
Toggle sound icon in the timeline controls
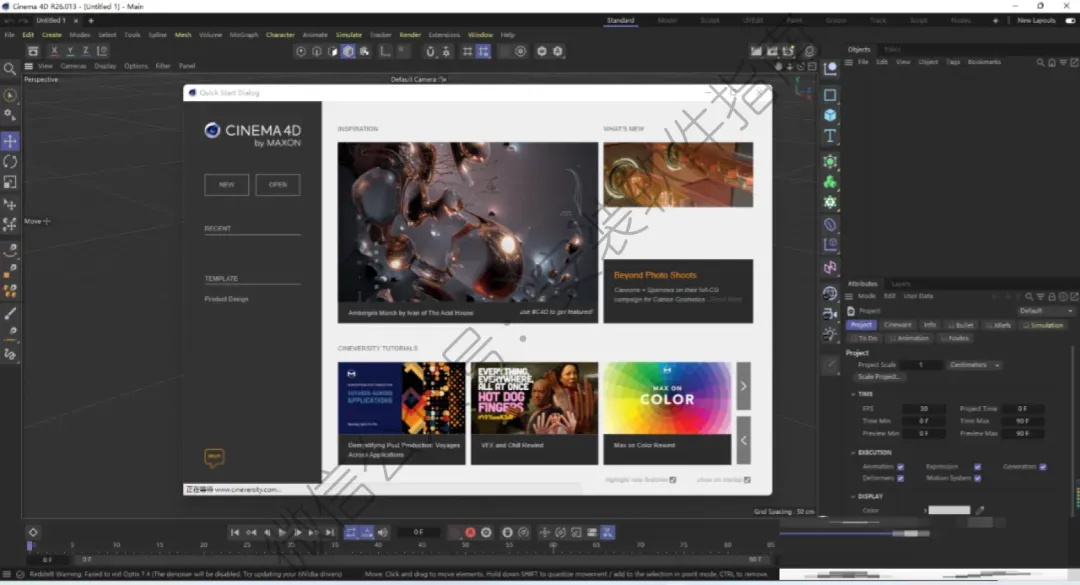[383, 533]
